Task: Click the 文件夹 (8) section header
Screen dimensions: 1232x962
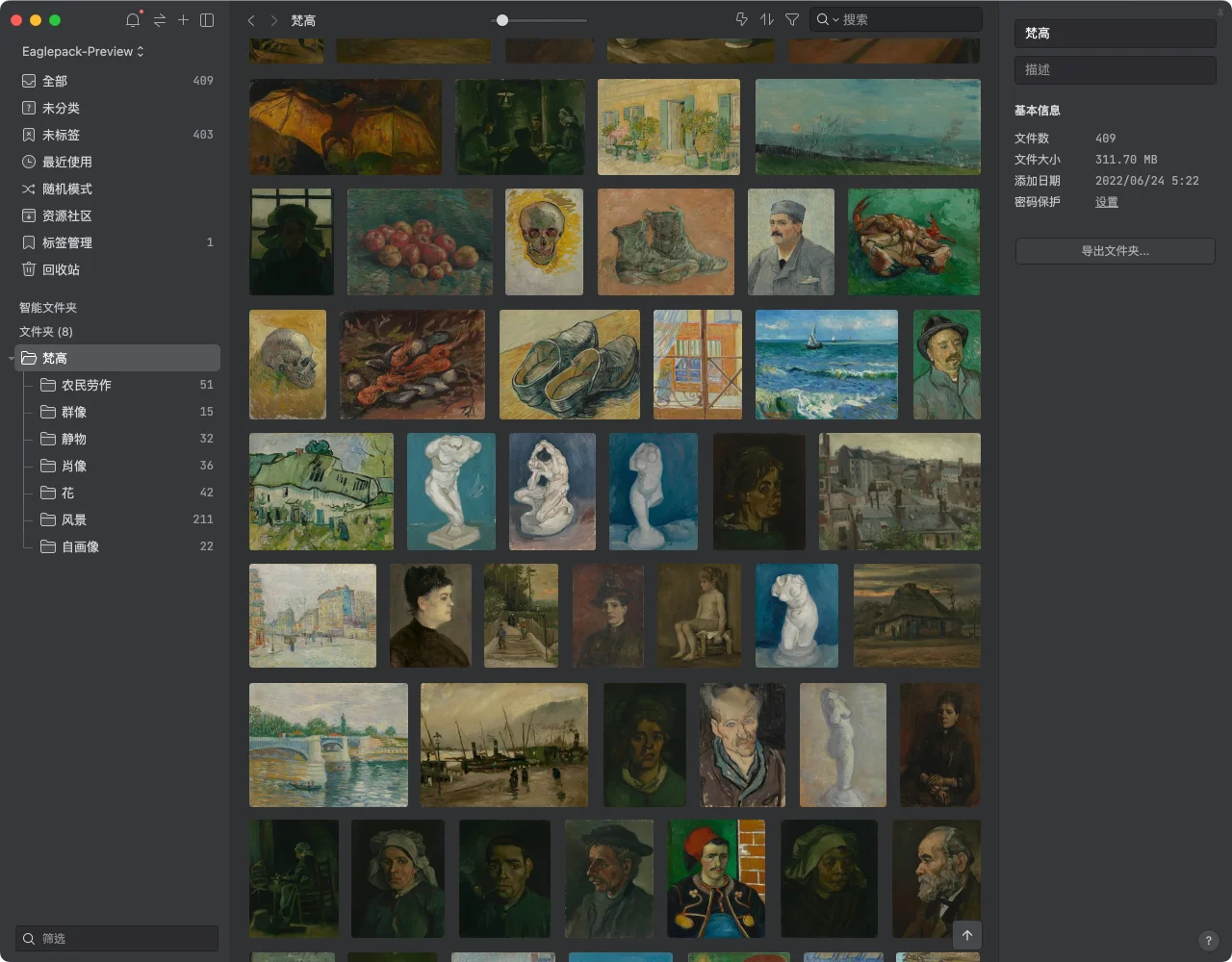Action: tap(46, 332)
